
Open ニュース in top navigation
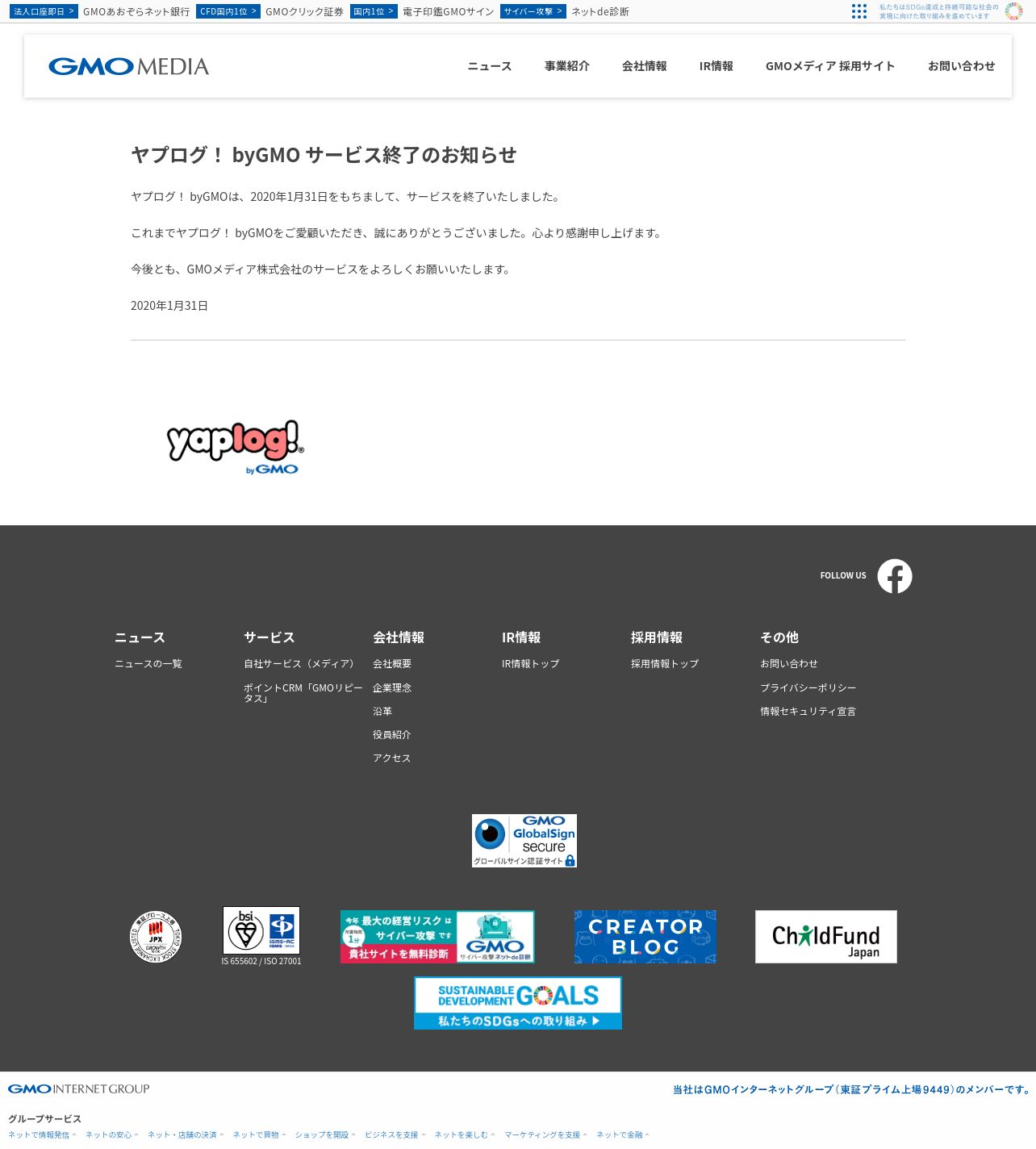[490, 66]
